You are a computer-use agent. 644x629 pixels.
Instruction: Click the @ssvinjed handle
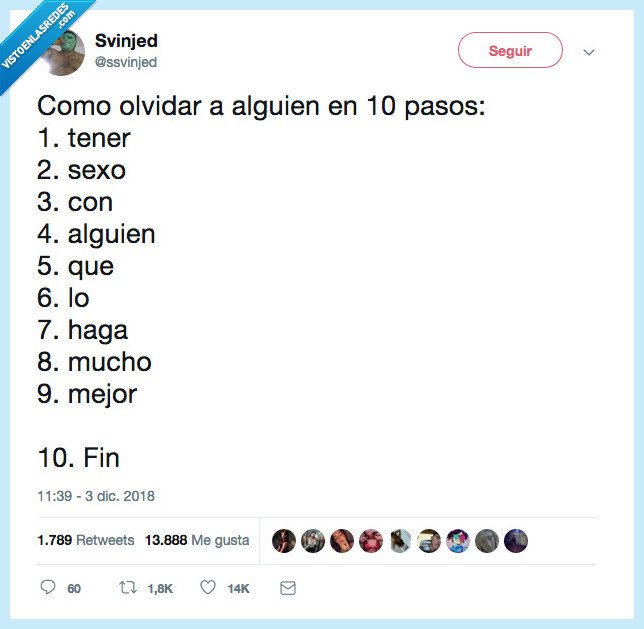click(126, 62)
